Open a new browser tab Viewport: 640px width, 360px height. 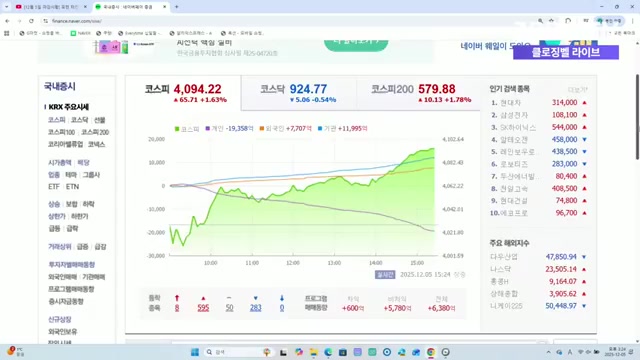coord(177,7)
